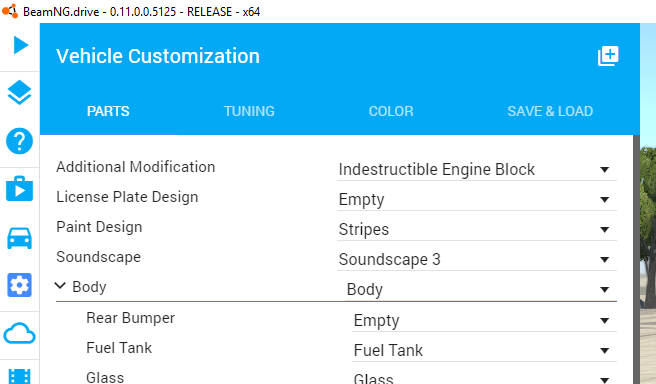Open Additional Modification dropdown
The width and height of the screenshot is (656, 384).
tap(477, 169)
